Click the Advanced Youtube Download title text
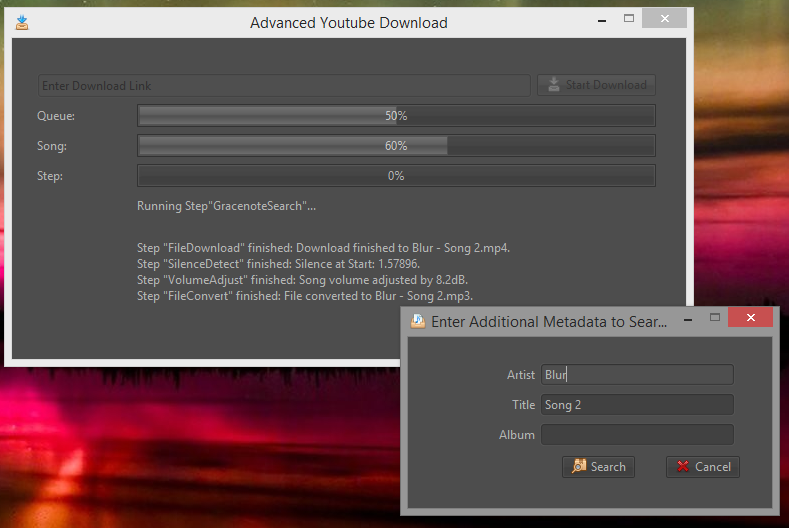 click(349, 23)
